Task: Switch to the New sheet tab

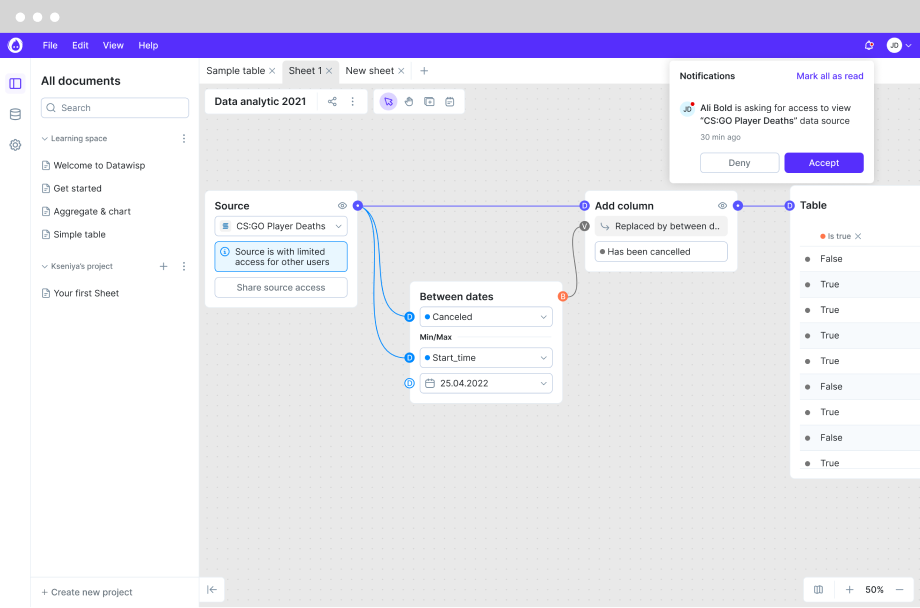Action: point(370,70)
